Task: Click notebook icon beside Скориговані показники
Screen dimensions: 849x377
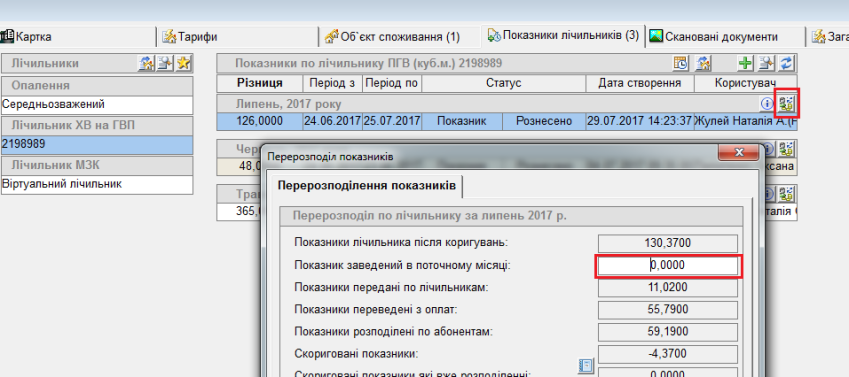Action: [x=586, y=366]
